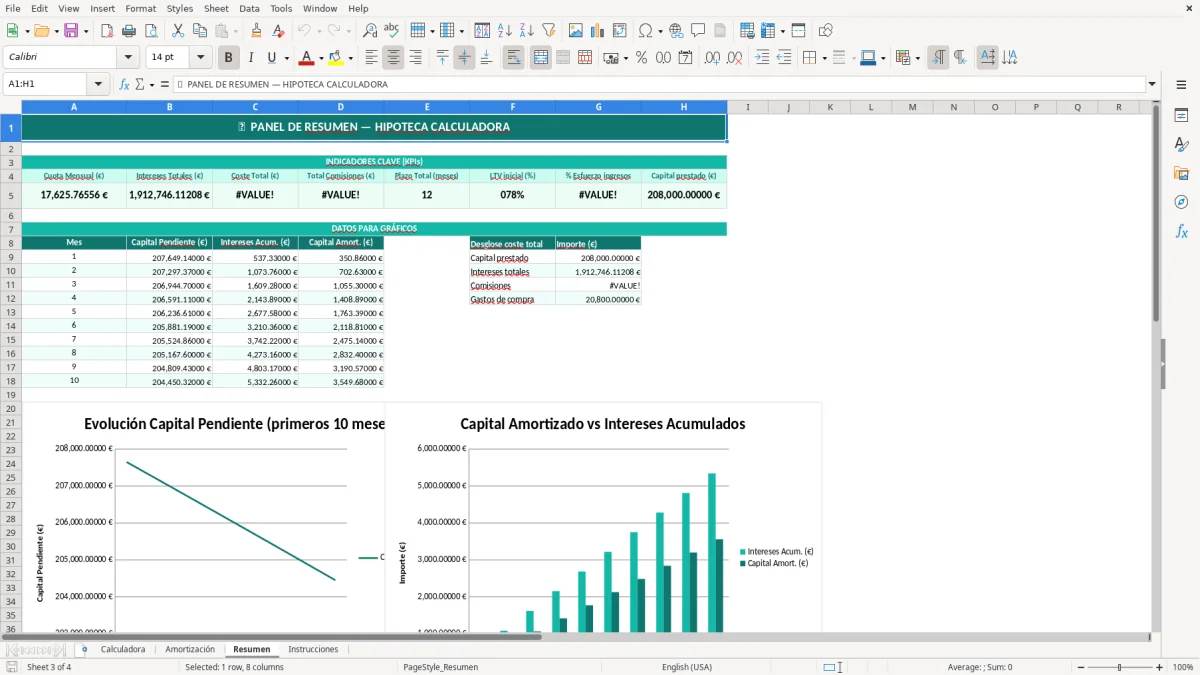Viewport: 1200px width, 675px height.
Task: Toggle Bold formatting
Action: 229,58
